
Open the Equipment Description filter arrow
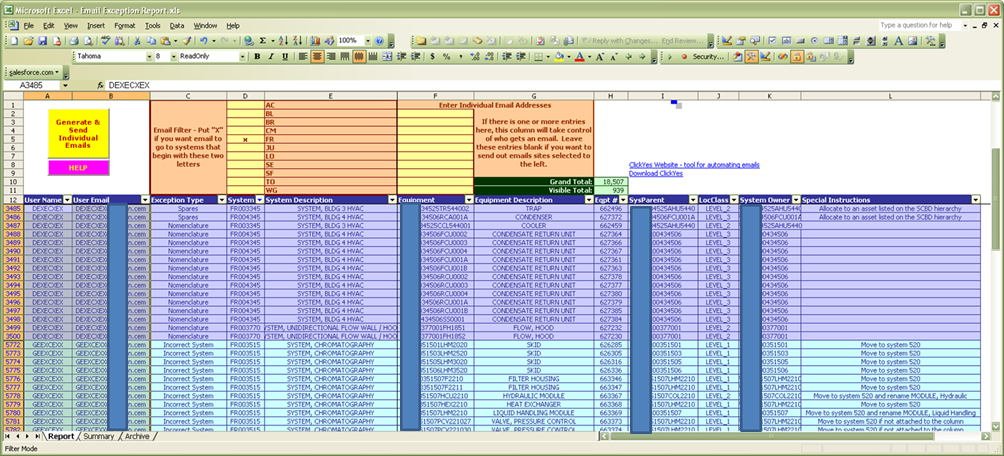588,200
